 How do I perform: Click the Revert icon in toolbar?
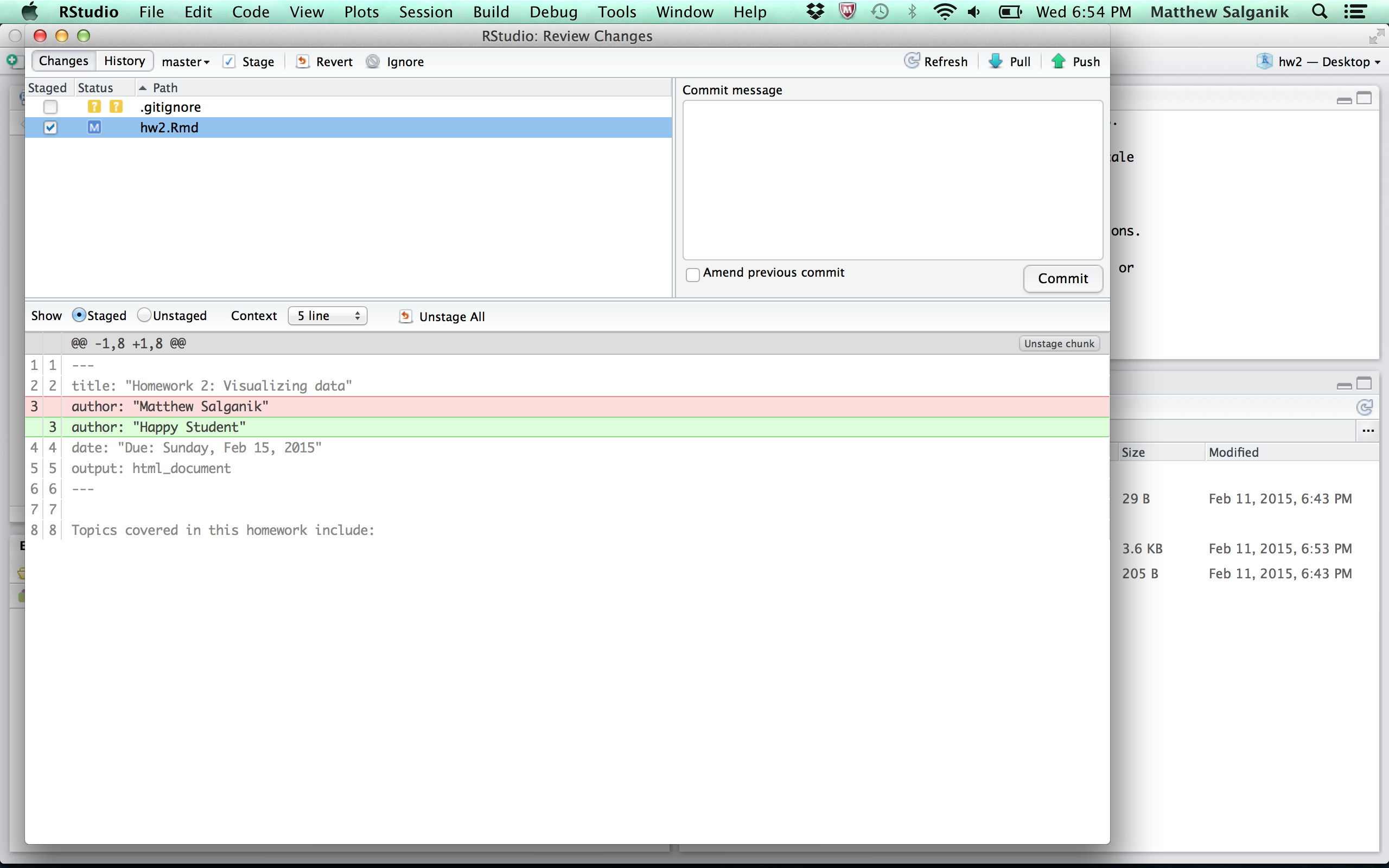(302, 61)
